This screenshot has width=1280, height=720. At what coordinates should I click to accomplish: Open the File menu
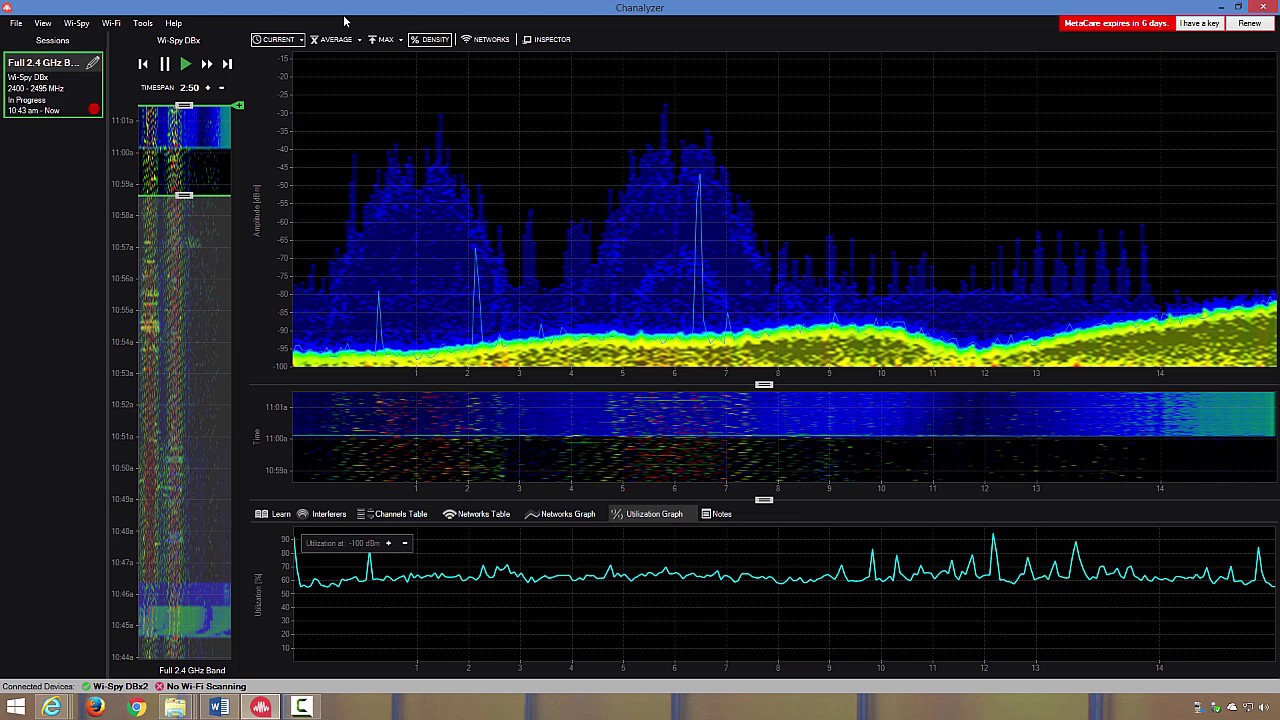[16, 23]
